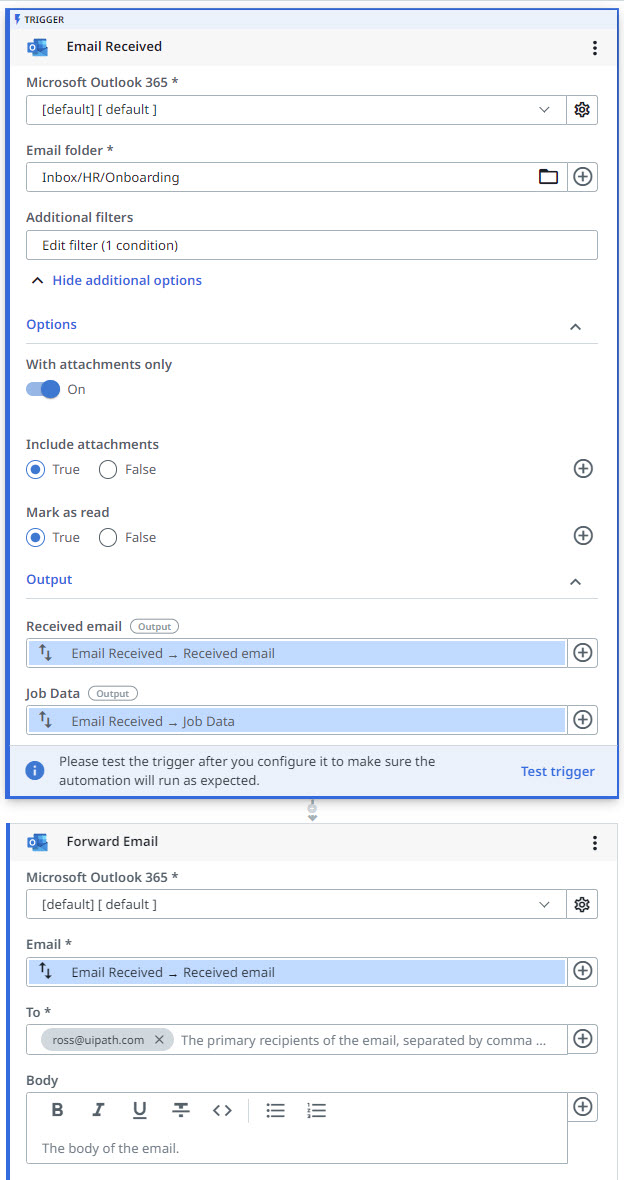Open trigger's Microsoft Outlook 365 connection dropdown
Viewport: 624px width, 1180px height.
(296, 110)
